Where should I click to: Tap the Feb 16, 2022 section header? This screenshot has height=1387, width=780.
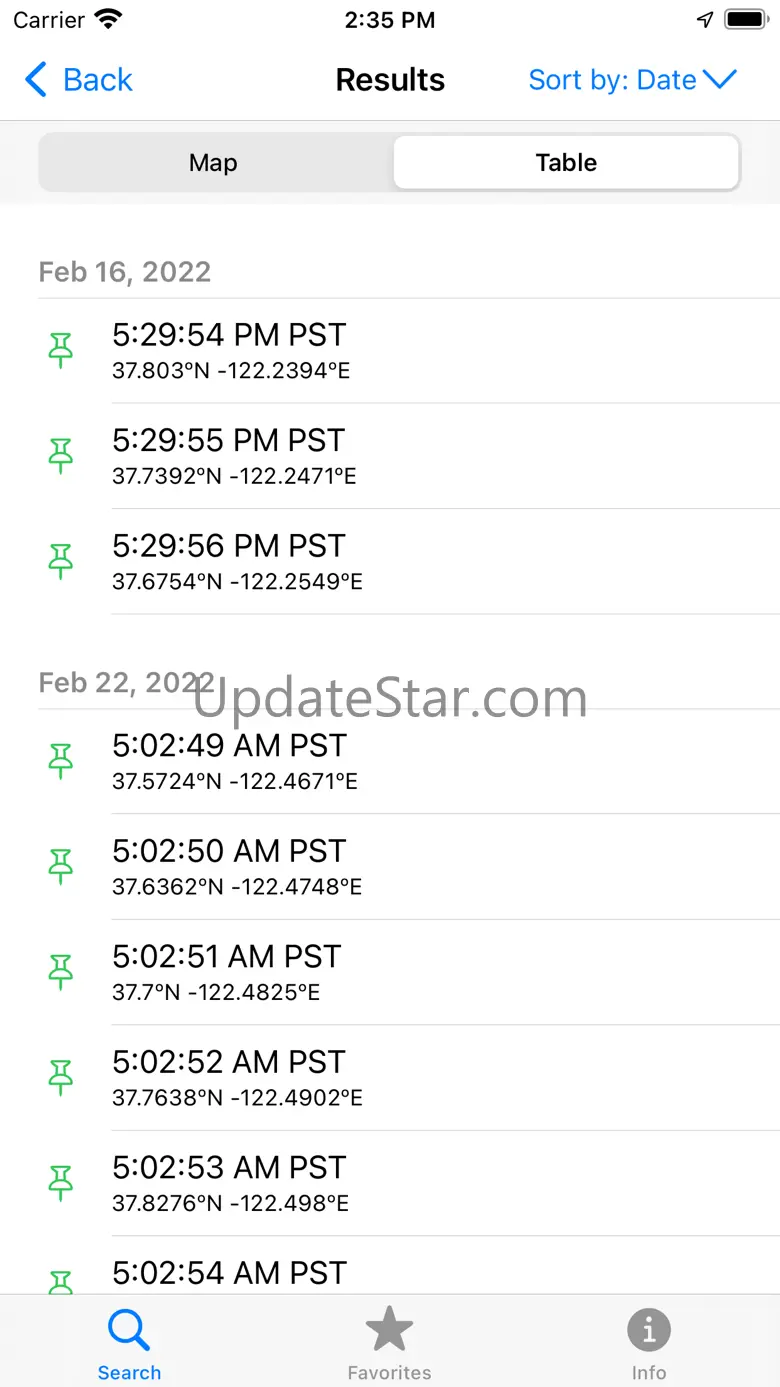tap(125, 272)
